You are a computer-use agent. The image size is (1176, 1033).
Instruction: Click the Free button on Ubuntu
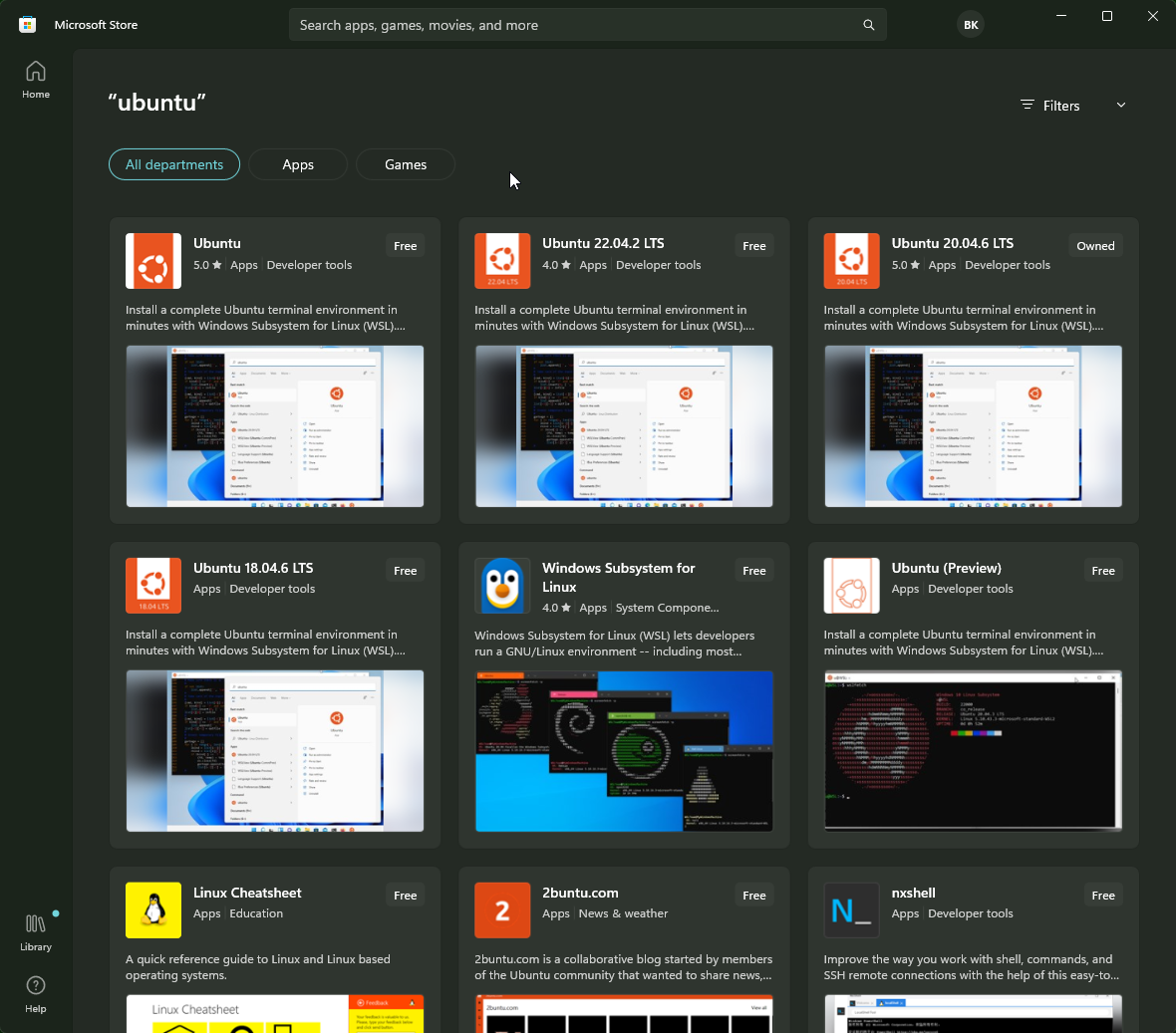(406, 246)
